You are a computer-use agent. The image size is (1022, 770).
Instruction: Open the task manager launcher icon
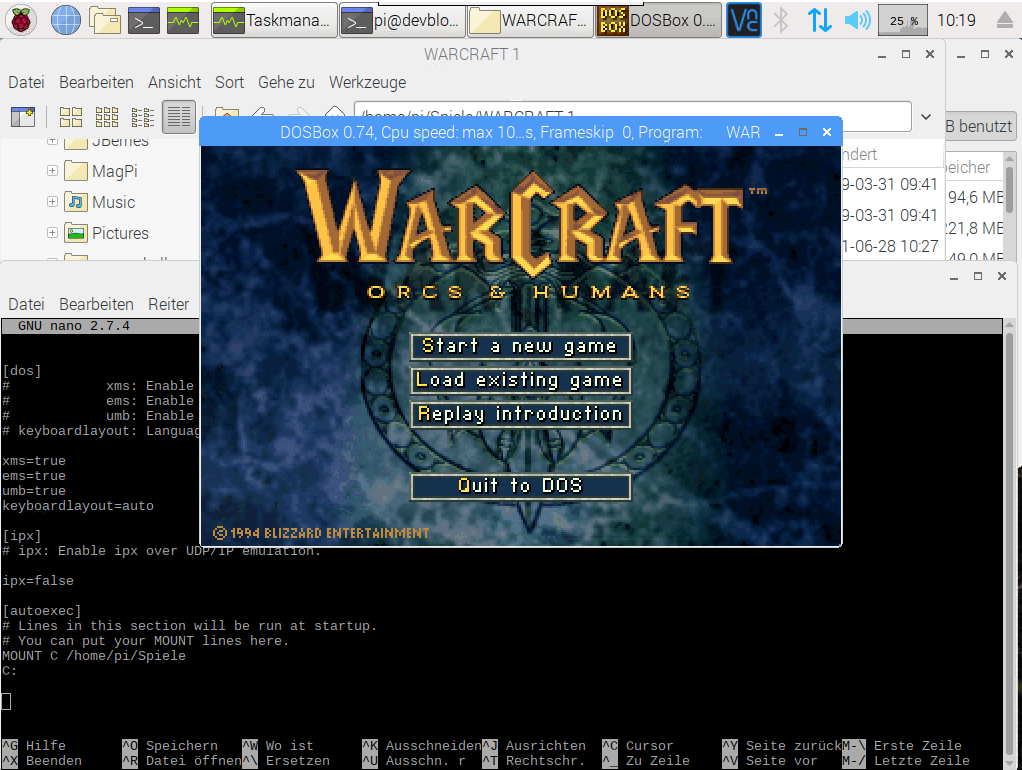[182, 20]
